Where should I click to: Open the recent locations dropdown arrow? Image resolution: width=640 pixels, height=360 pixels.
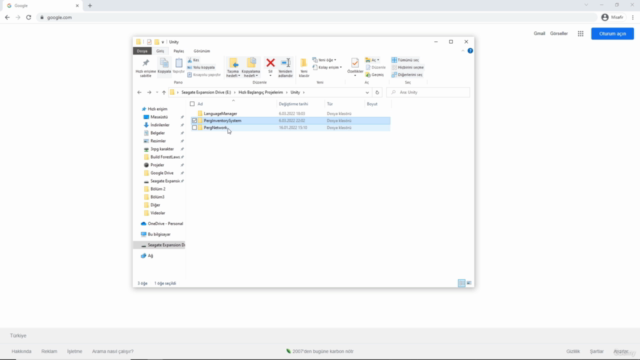157,93
